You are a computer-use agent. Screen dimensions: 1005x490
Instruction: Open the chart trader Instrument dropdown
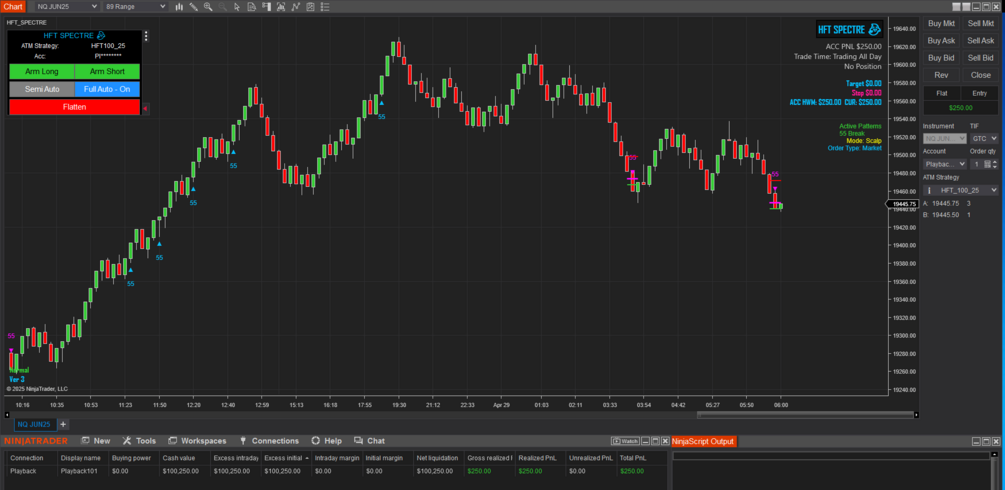tap(944, 139)
